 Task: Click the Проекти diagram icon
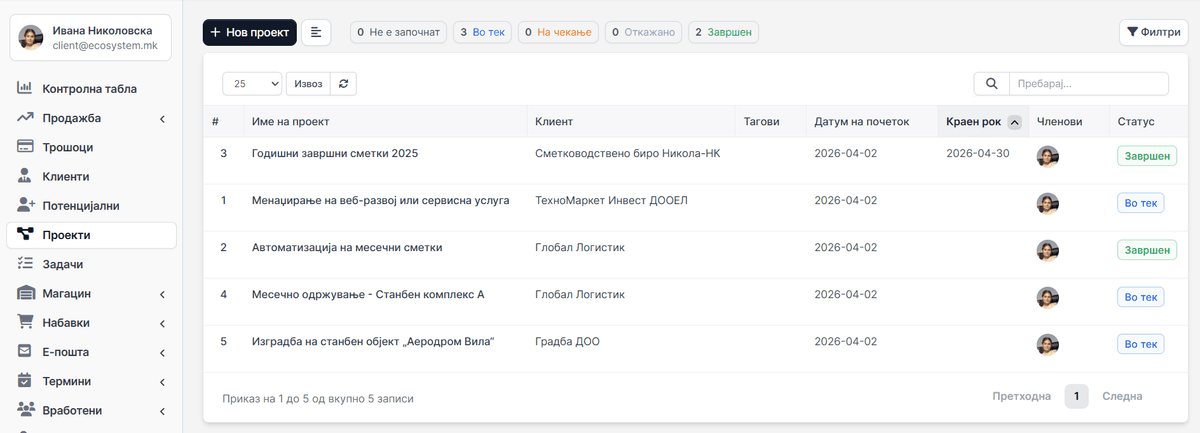click(x=26, y=235)
